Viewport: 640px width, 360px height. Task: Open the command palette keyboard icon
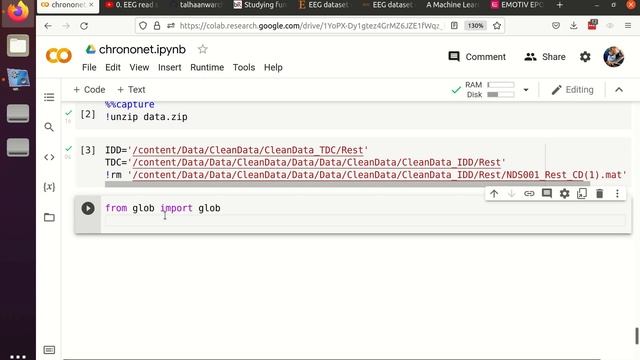coord(49,350)
